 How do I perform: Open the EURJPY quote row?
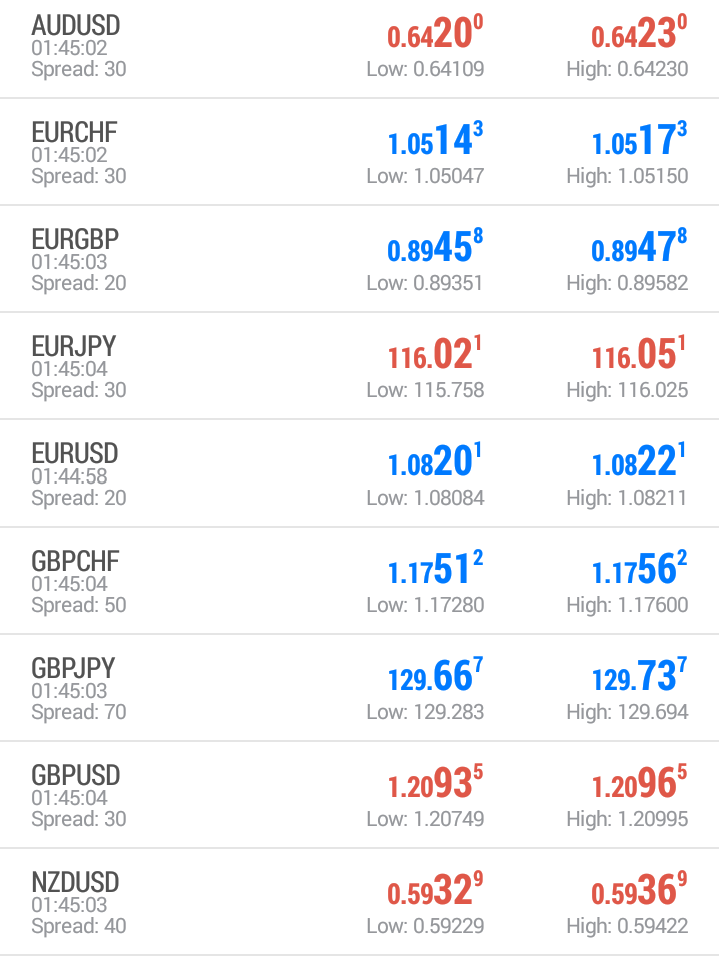[359, 366]
